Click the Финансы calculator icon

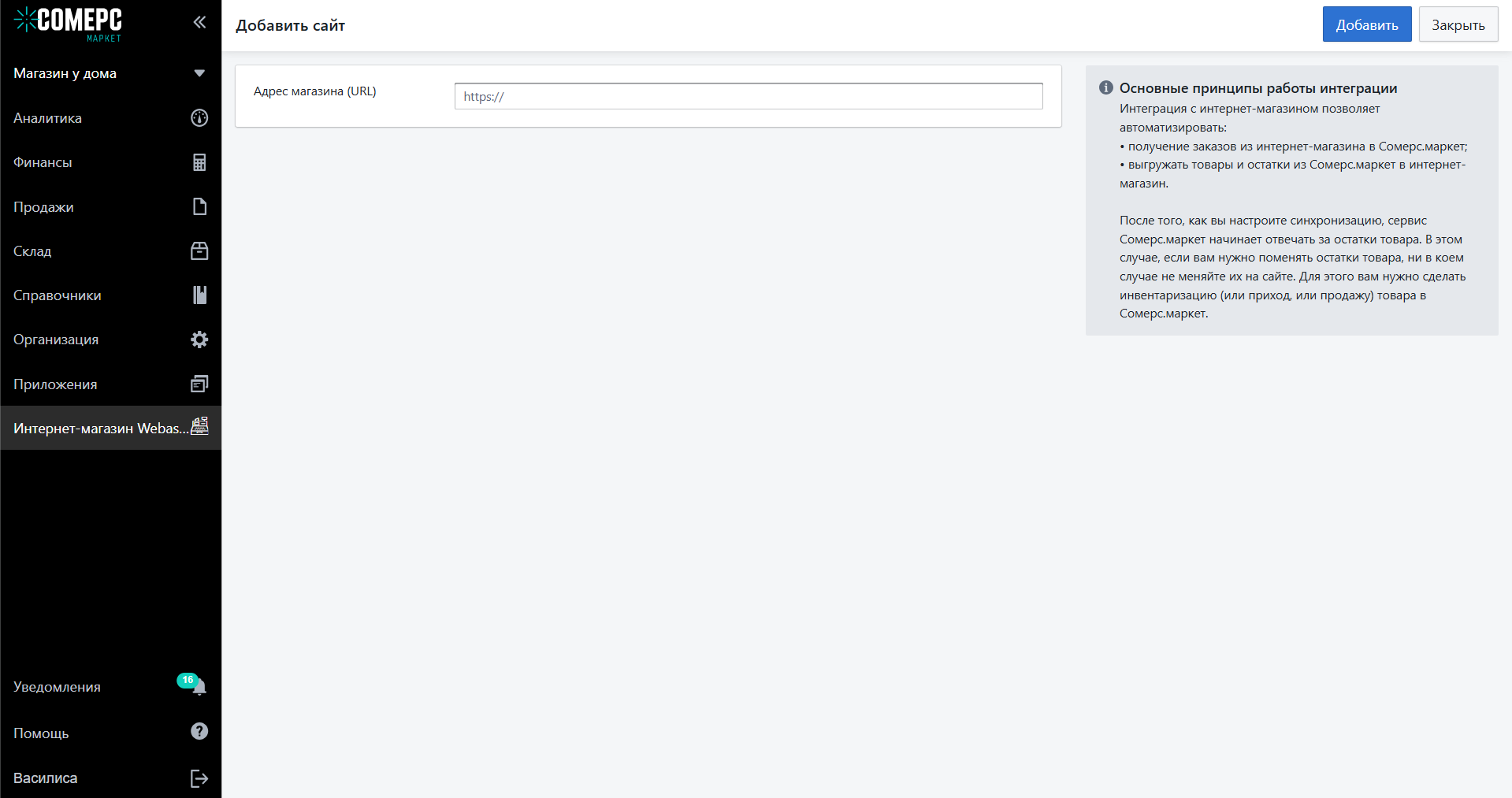click(x=199, y=162)
